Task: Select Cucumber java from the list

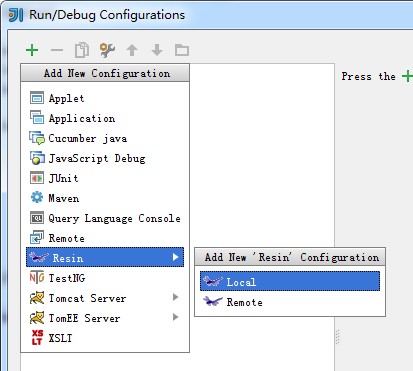Action: tap(105, 138)
